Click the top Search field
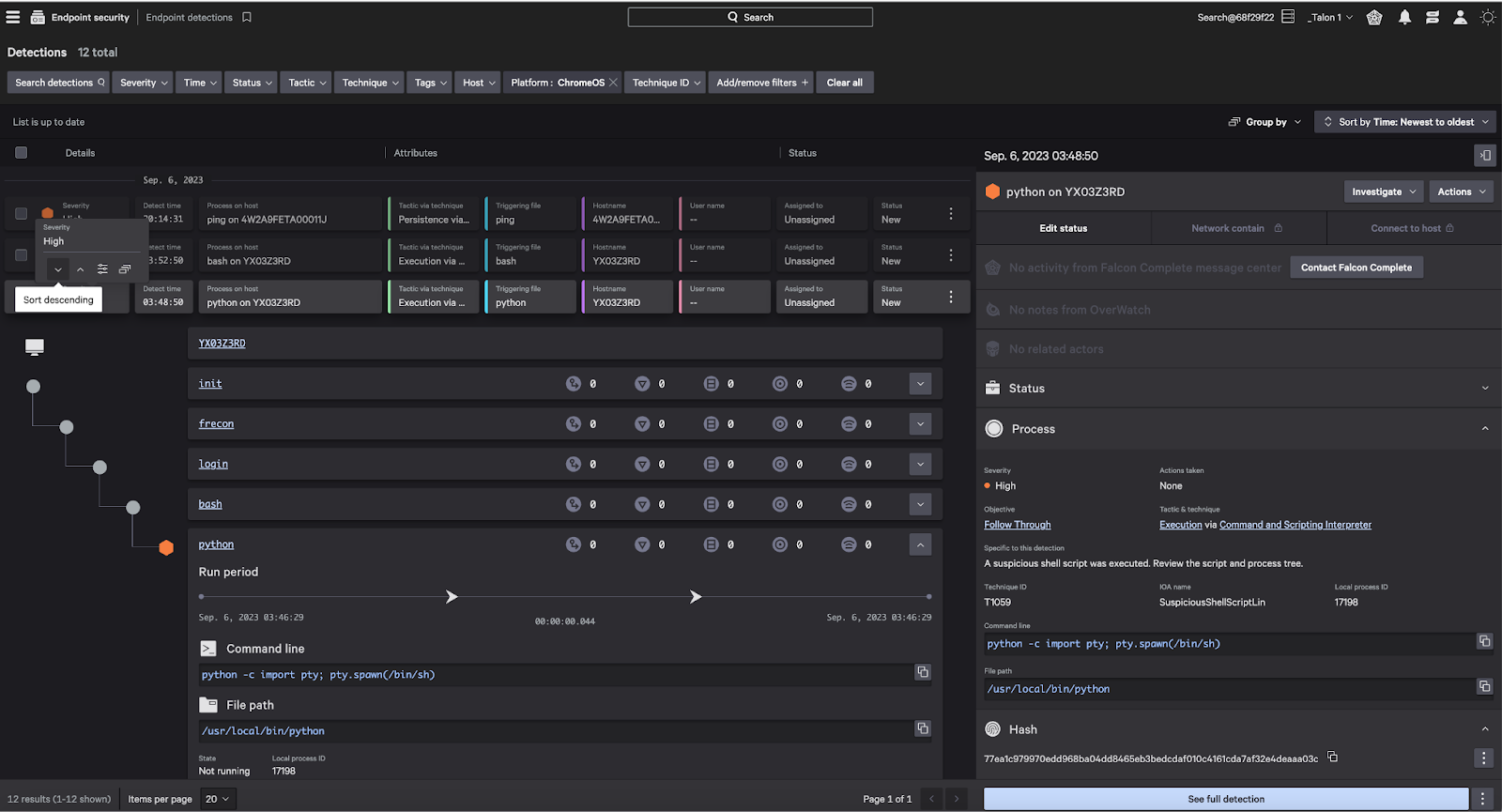The image size is (1502, 812). click(750, 17)
